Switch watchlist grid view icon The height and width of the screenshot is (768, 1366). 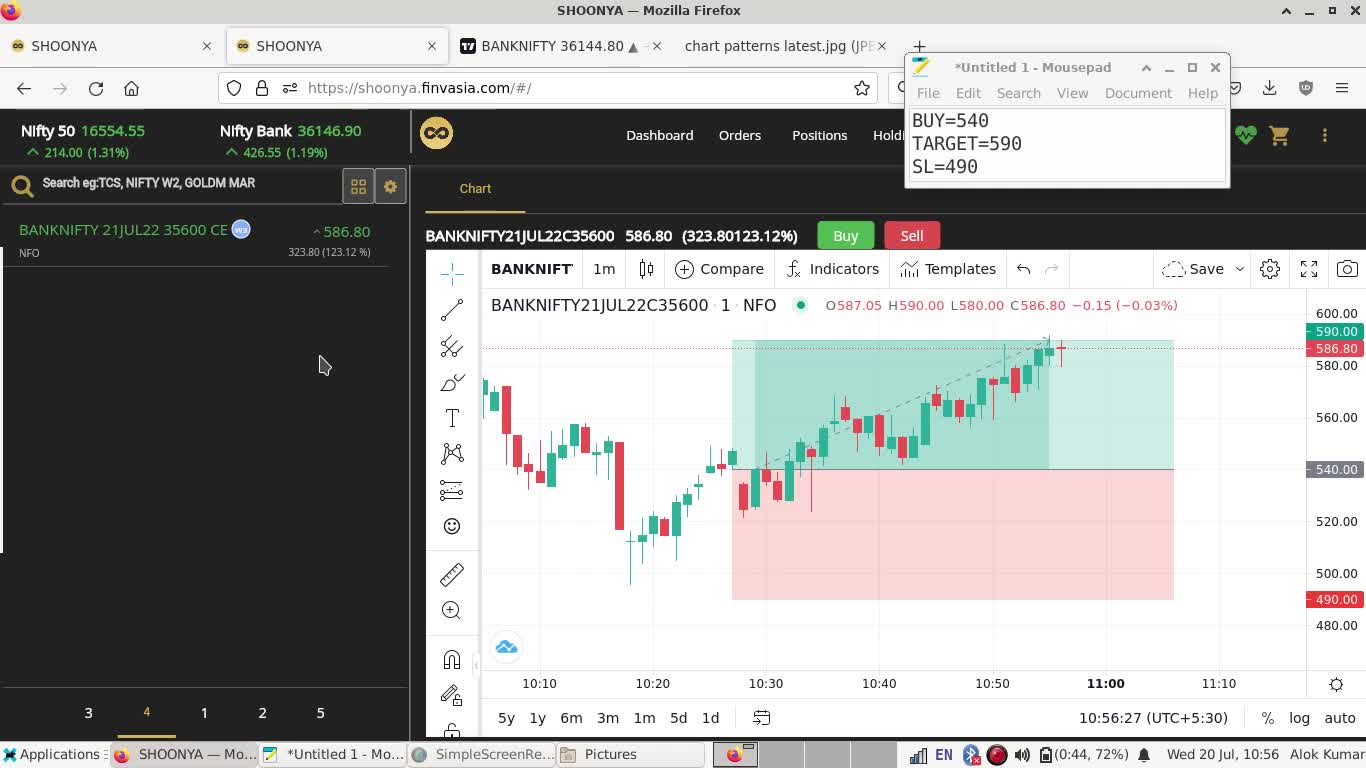click(358, 186)
